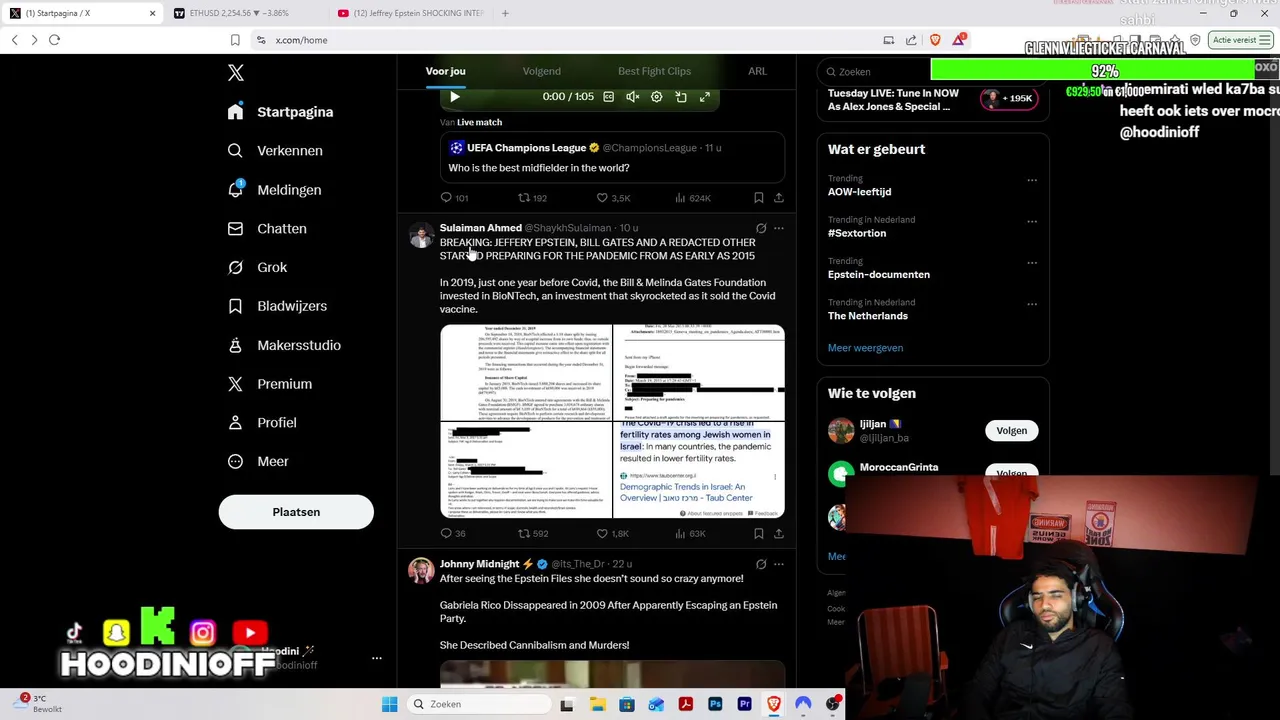Screen dimensions: 1280x720
Task: Toggle picture-in-picture on the video player
Action: (681, 97)
